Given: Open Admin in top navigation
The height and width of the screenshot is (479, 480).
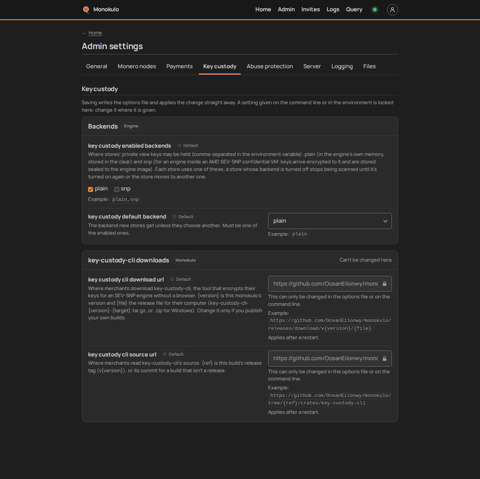Looking at the screenshot, I should 286,10.
